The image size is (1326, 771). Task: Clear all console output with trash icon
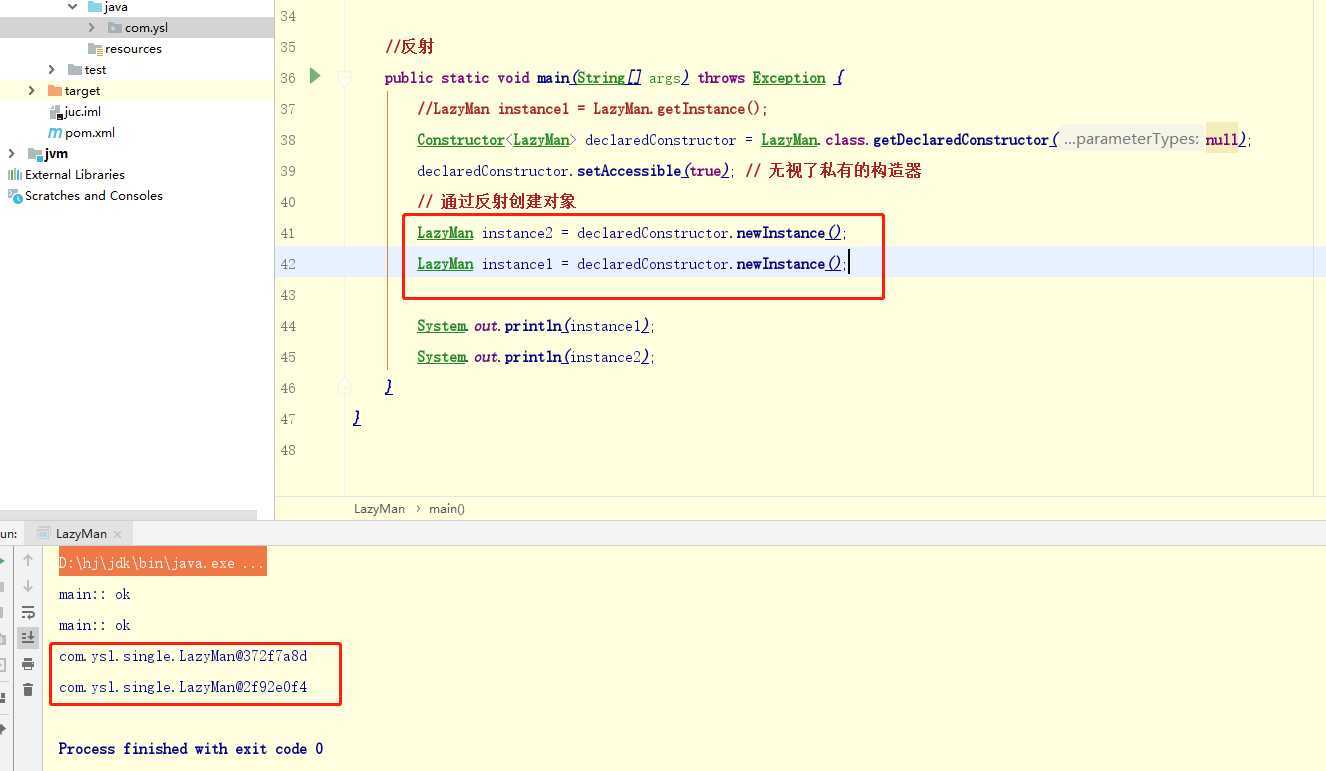pyautogui.click(x=28, y=689)
